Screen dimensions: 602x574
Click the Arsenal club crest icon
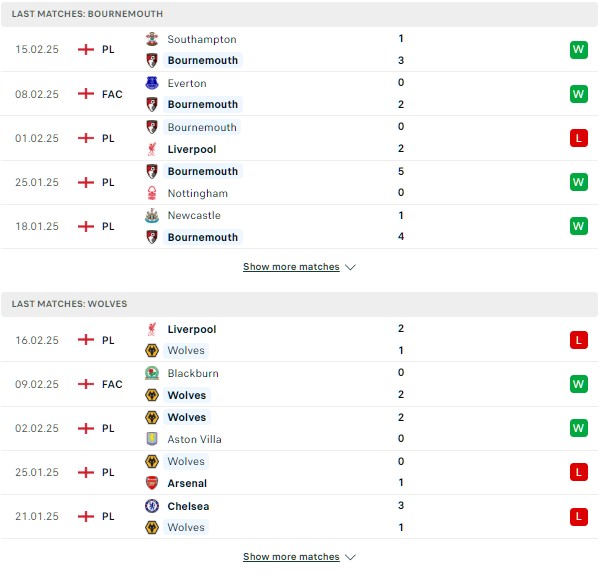click(152, 483)
